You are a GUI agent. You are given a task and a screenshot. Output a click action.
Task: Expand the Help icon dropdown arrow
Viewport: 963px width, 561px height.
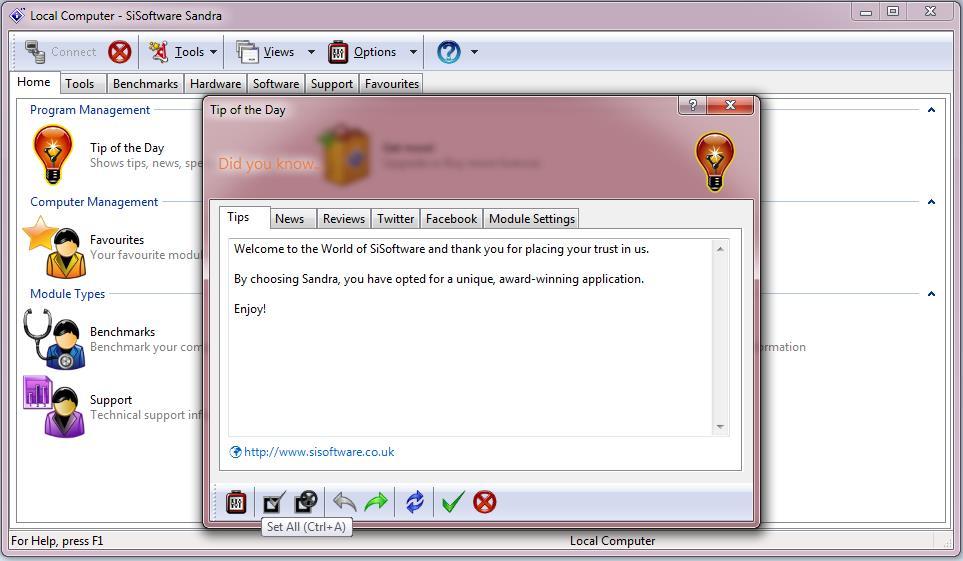click(x=474, y=52)
